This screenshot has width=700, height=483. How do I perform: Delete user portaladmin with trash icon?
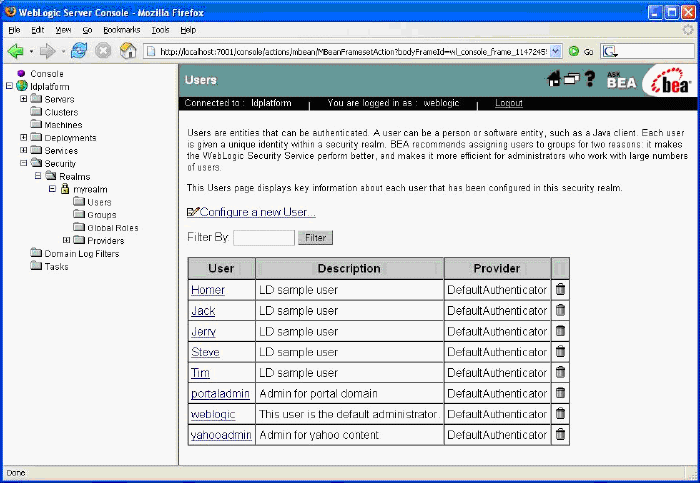[x=560, y=393]
